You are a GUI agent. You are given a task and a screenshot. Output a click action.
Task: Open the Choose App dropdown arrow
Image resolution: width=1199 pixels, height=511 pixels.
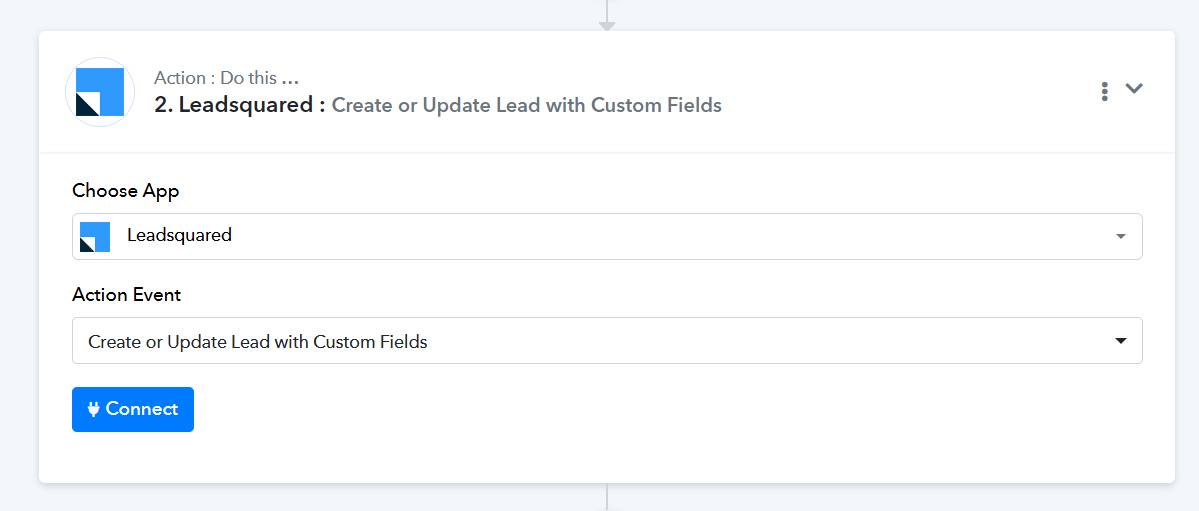tap(1121, 237)
